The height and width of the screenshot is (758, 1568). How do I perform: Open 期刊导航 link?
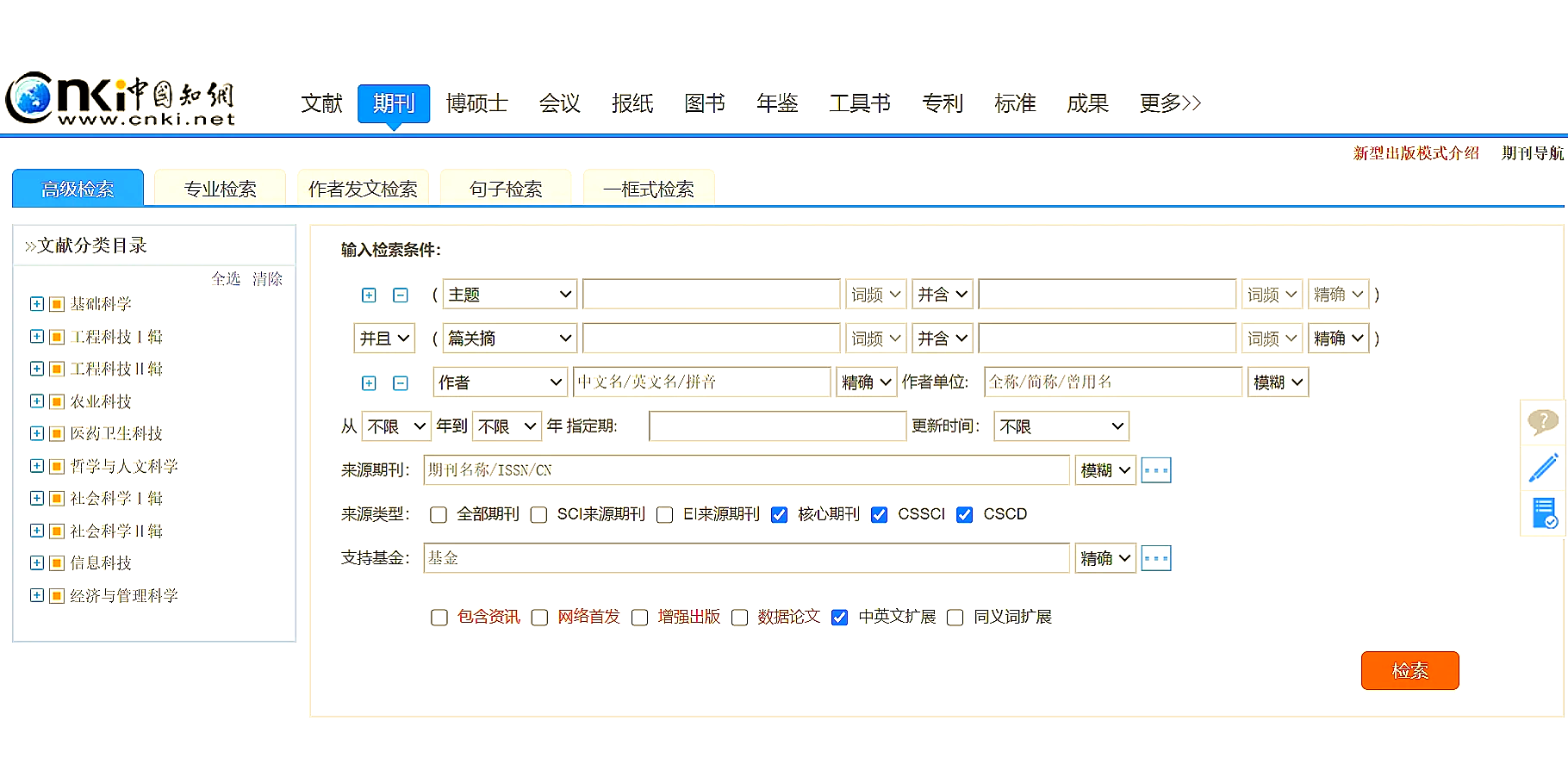[1533, 153]
